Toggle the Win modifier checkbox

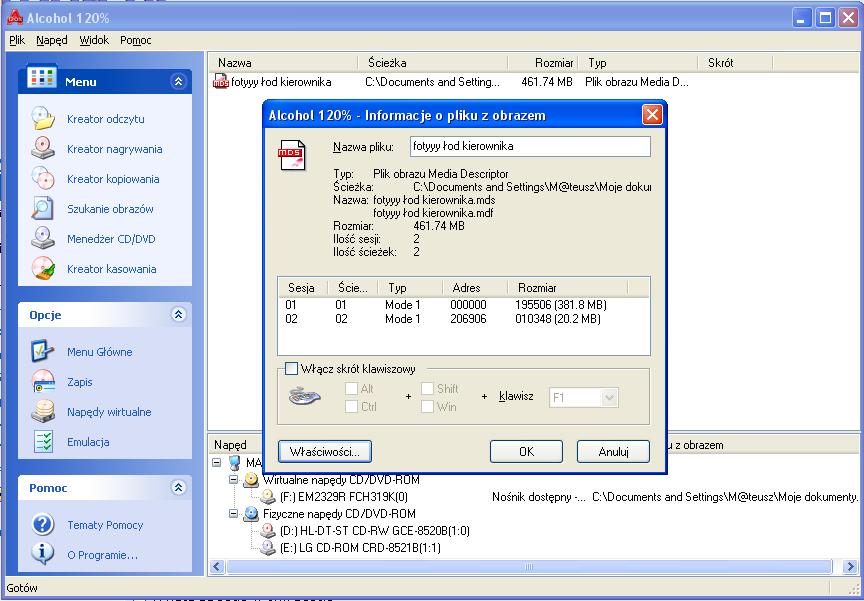pyautogui.click(x=427, y=407)
